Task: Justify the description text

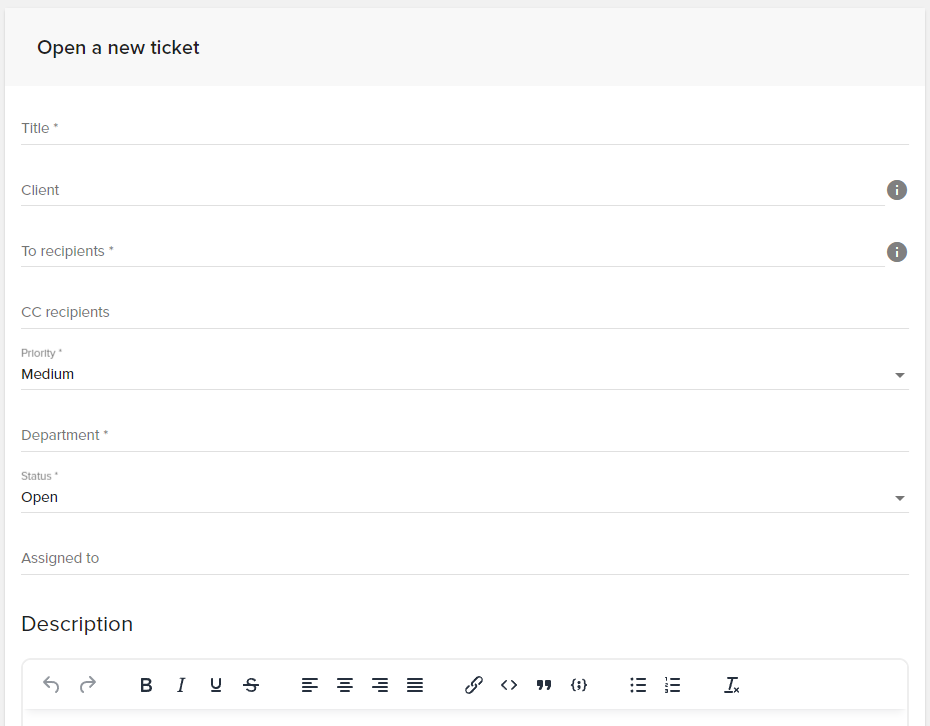Action: point(415,685)
